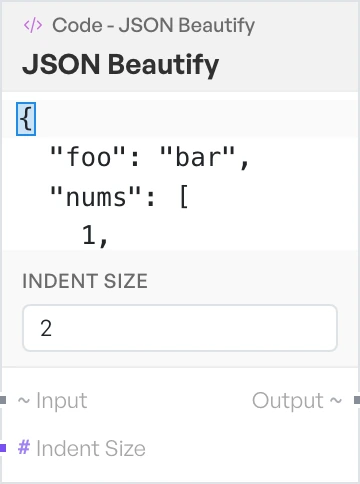Click the '1,' array value line

[x=95, y=236]
